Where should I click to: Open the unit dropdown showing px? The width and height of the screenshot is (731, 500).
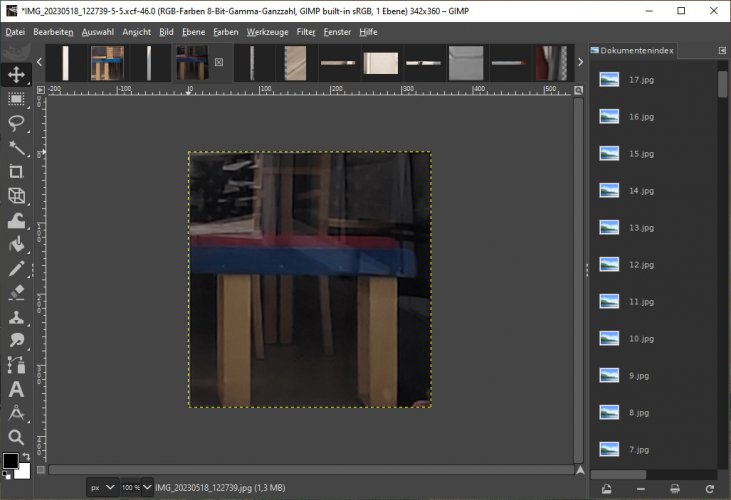103,487
